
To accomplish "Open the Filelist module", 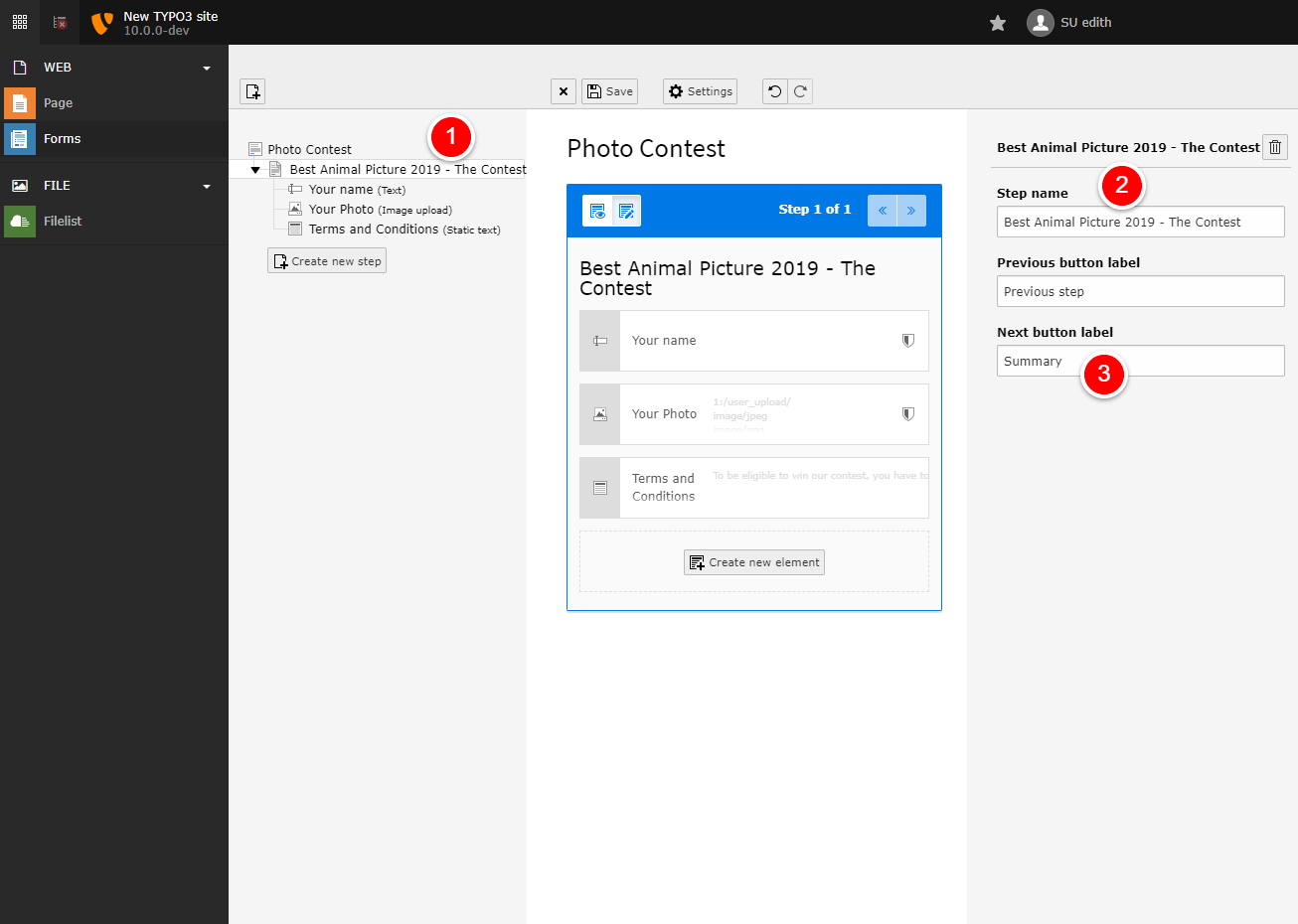I will (65, 221).
